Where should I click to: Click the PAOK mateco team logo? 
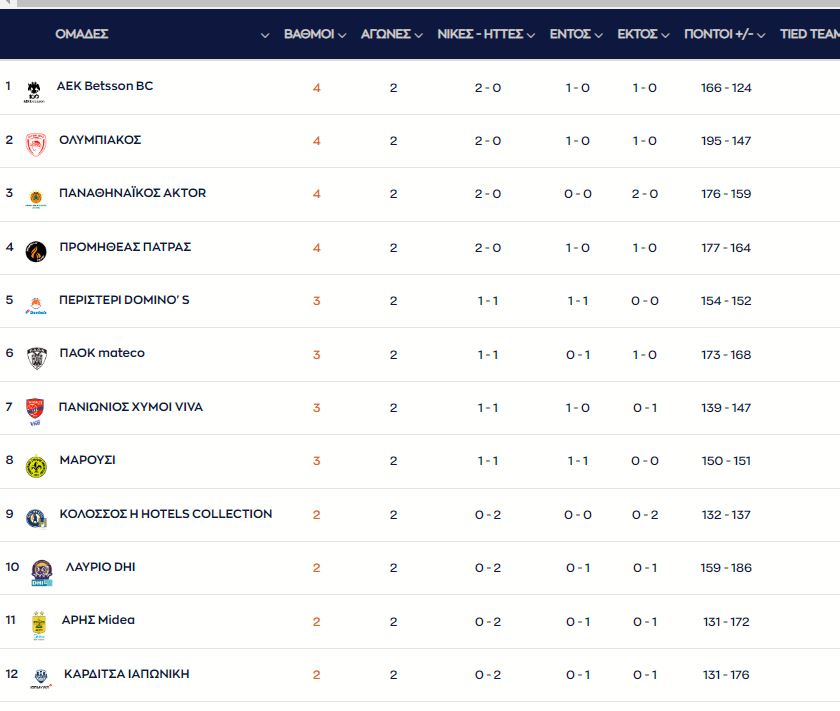click(37, 358)
